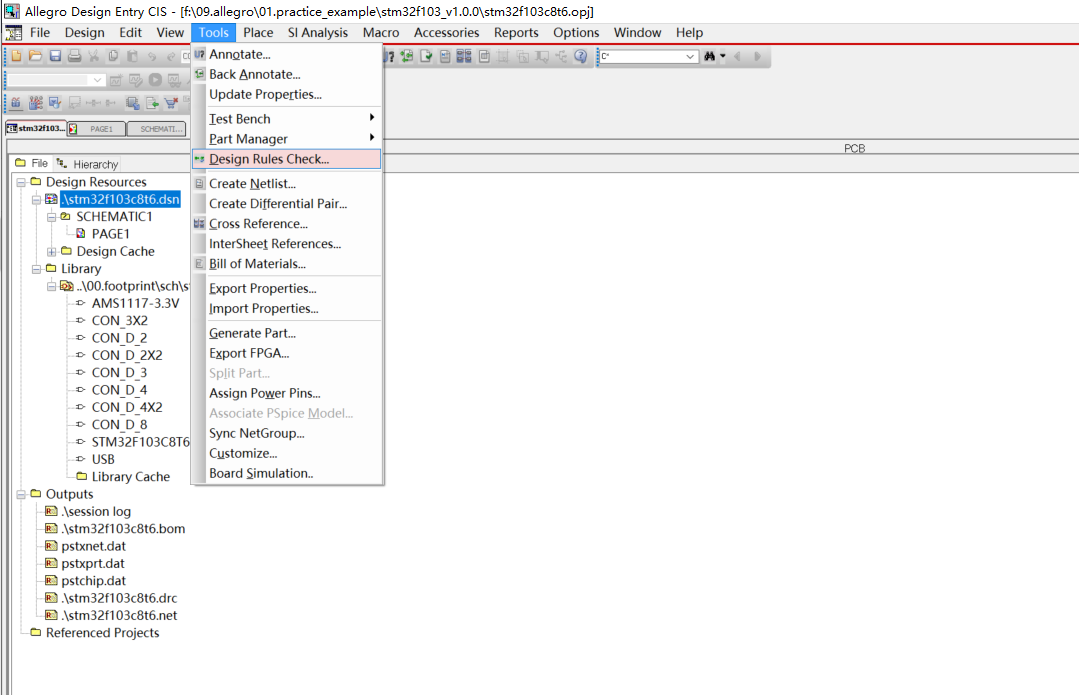Select the STM32F103C8T6 library part

(140, 442)
